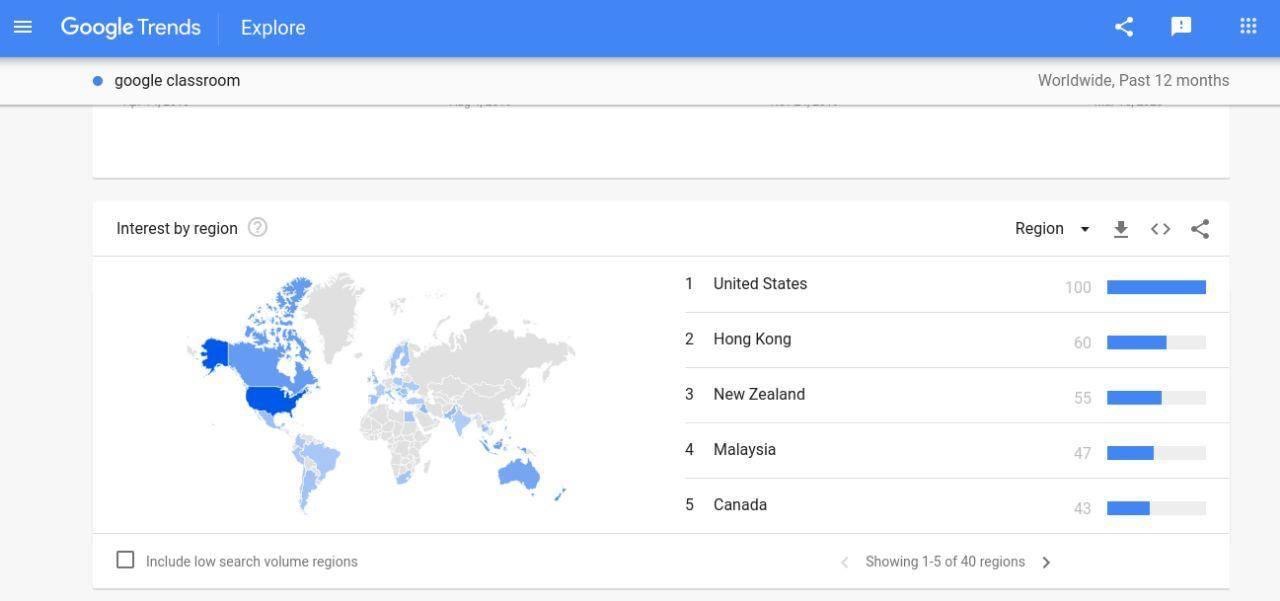Click United States in the region list
The width and height of the screenshot is (1280, 601).
point(760,284)
